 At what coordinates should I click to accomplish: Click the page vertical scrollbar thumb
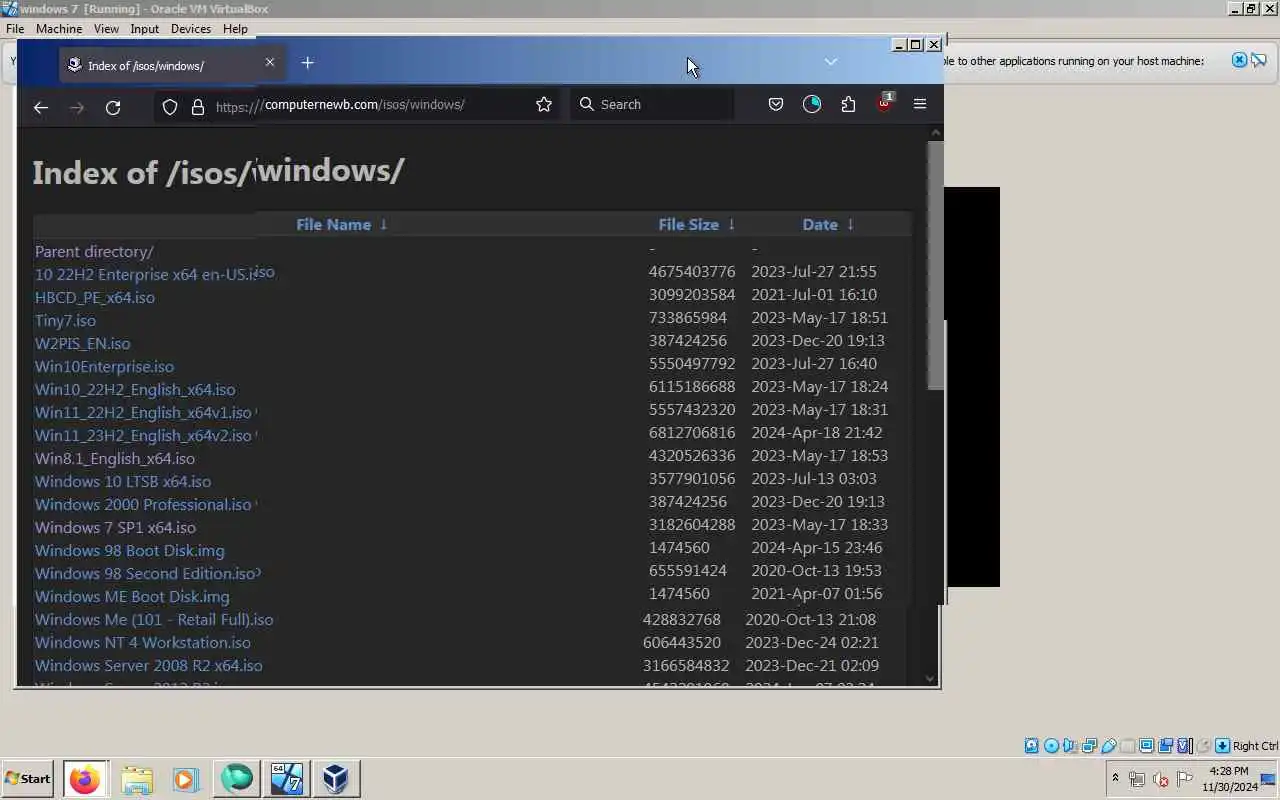935,265
